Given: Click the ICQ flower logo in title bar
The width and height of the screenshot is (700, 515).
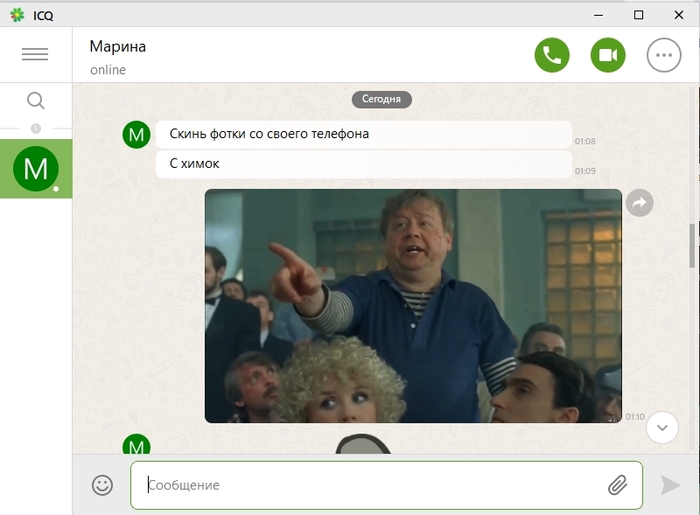Looking at the screenshot, I should pyautogui.click(x=16, y=14).
